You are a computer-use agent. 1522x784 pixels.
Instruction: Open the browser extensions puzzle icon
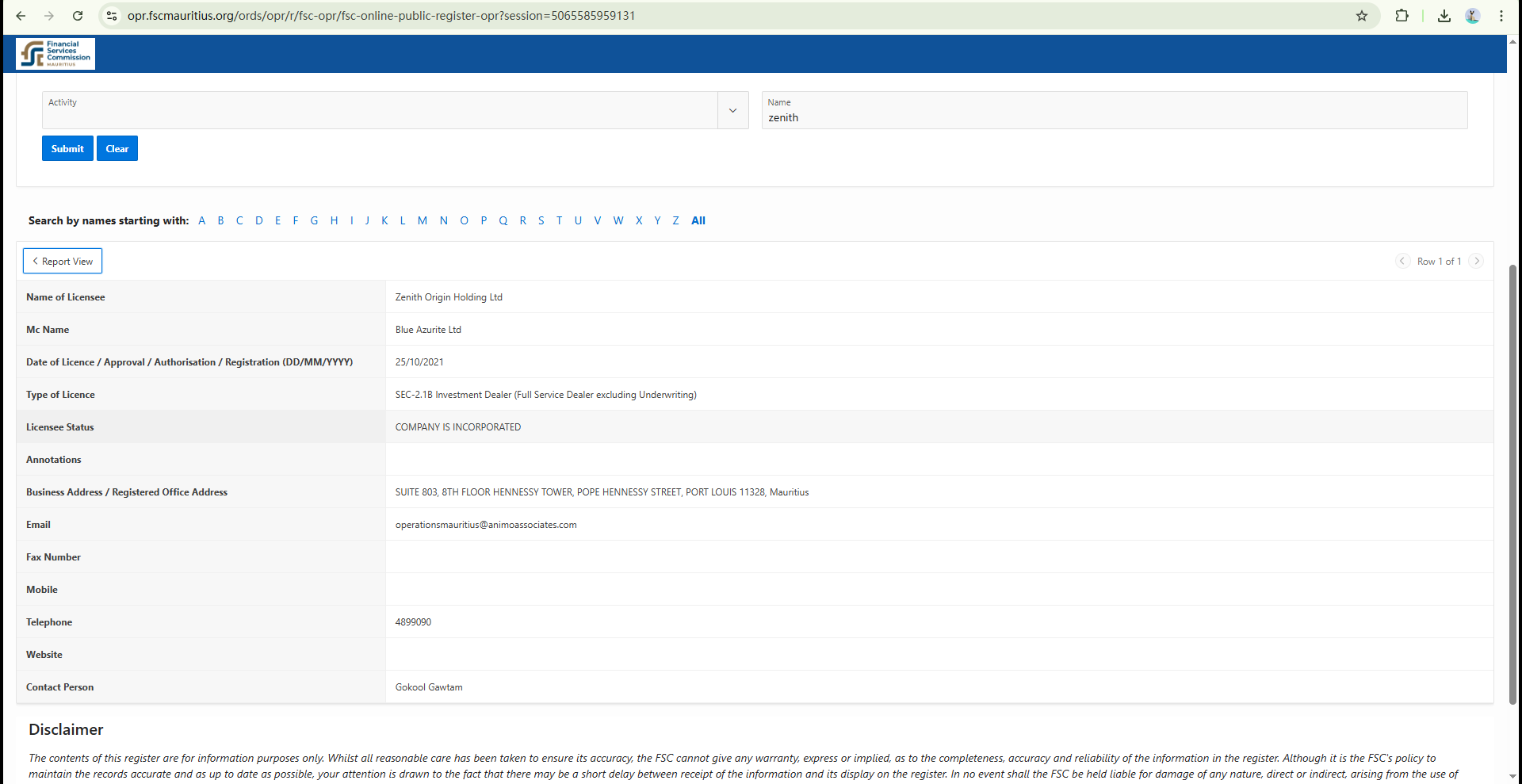(x=1402, y=16)
